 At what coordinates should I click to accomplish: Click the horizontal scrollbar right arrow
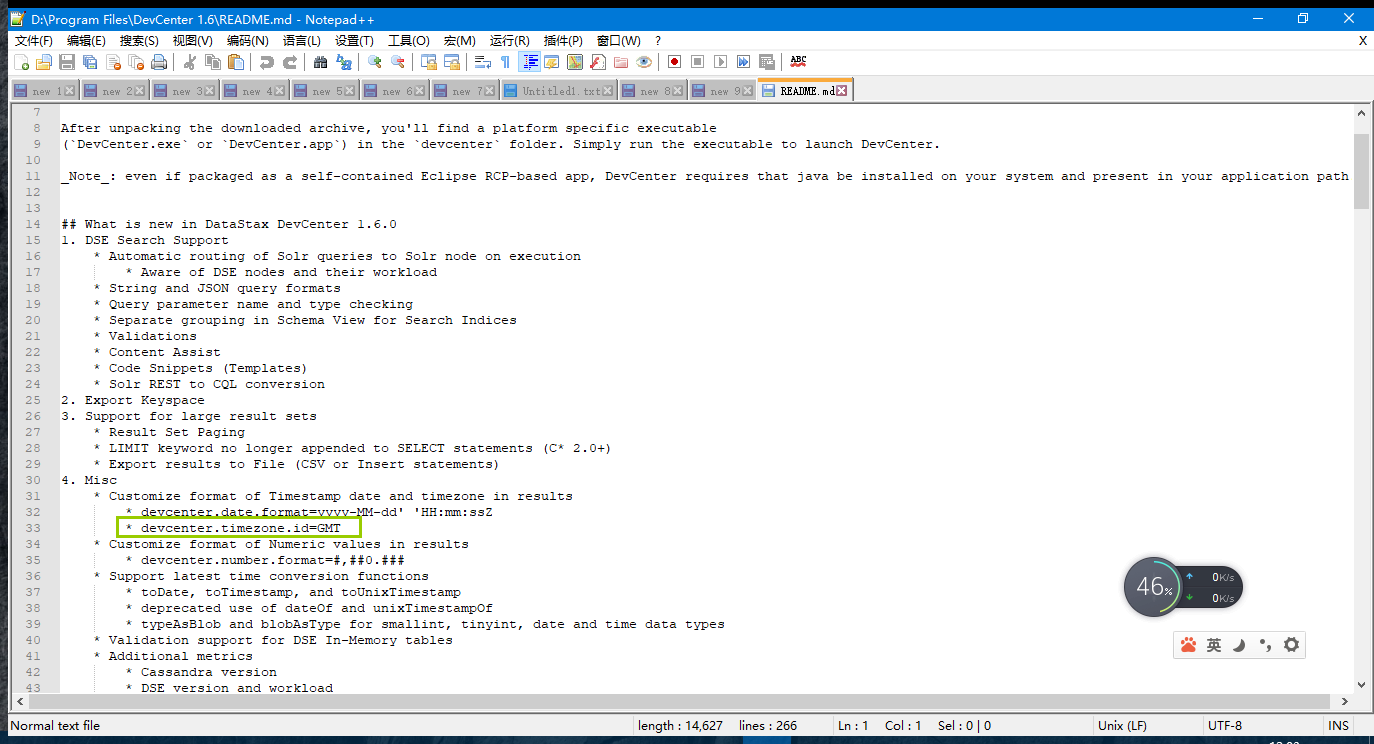pos(1344,701)
